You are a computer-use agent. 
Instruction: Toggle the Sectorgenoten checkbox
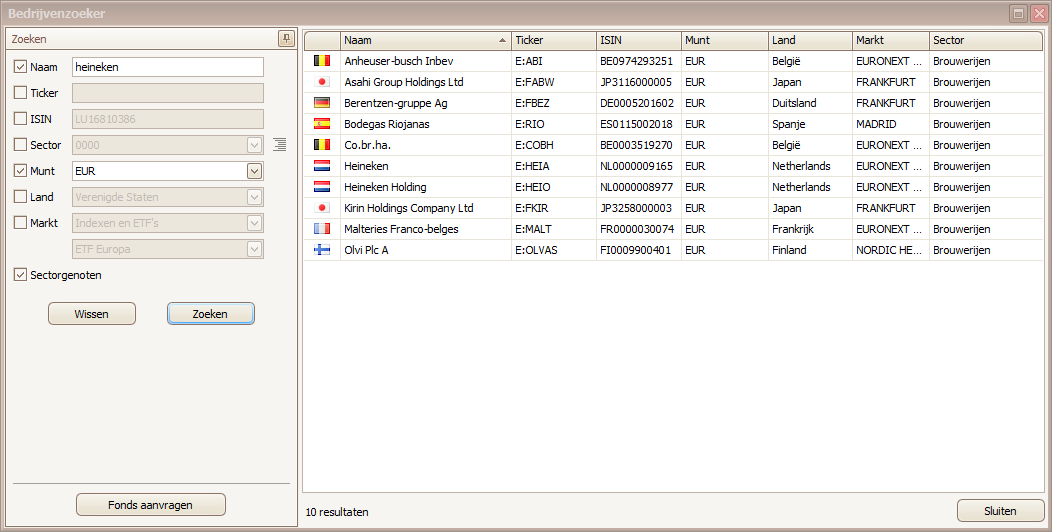(x=21, y=275)
